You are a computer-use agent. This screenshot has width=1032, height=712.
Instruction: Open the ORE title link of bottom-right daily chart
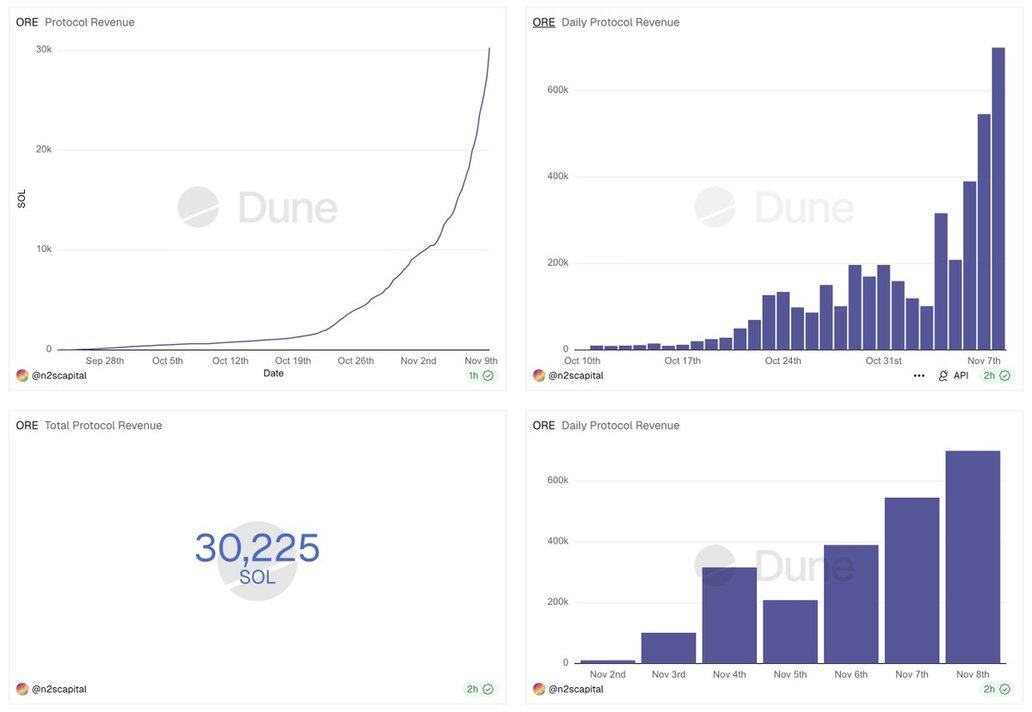coord(544,425)
